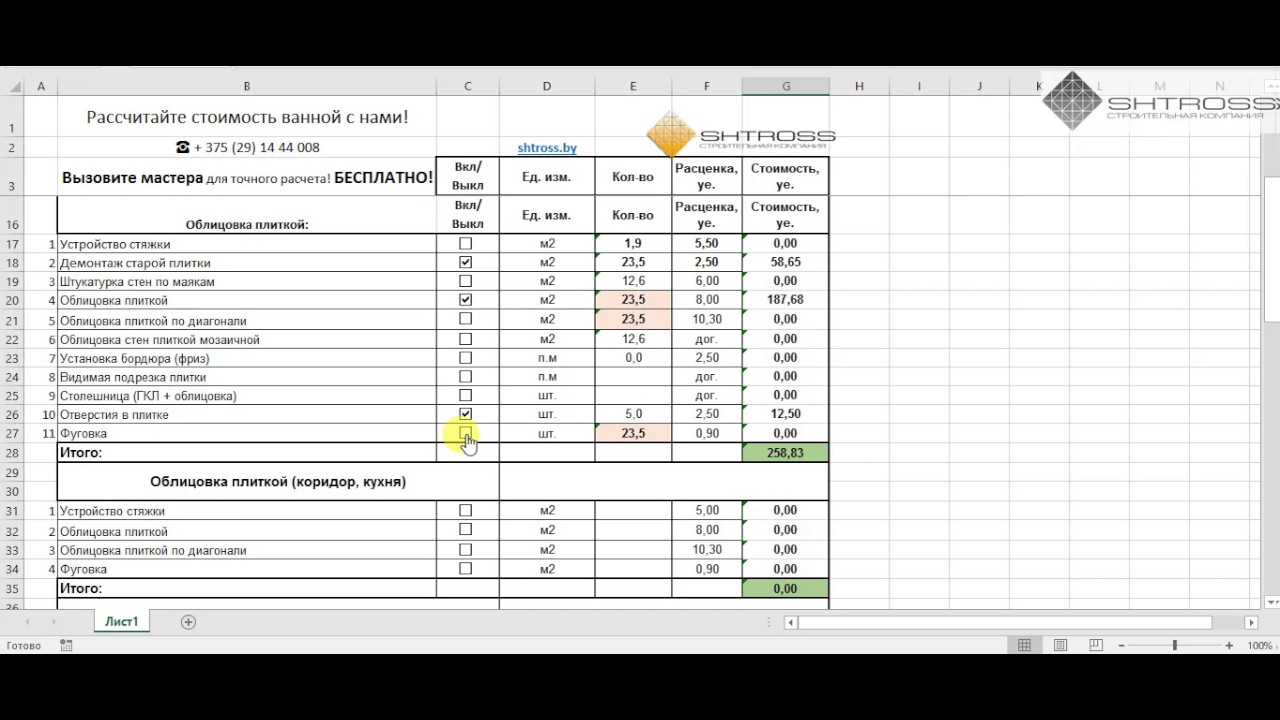Select column B header

[247, 87]
